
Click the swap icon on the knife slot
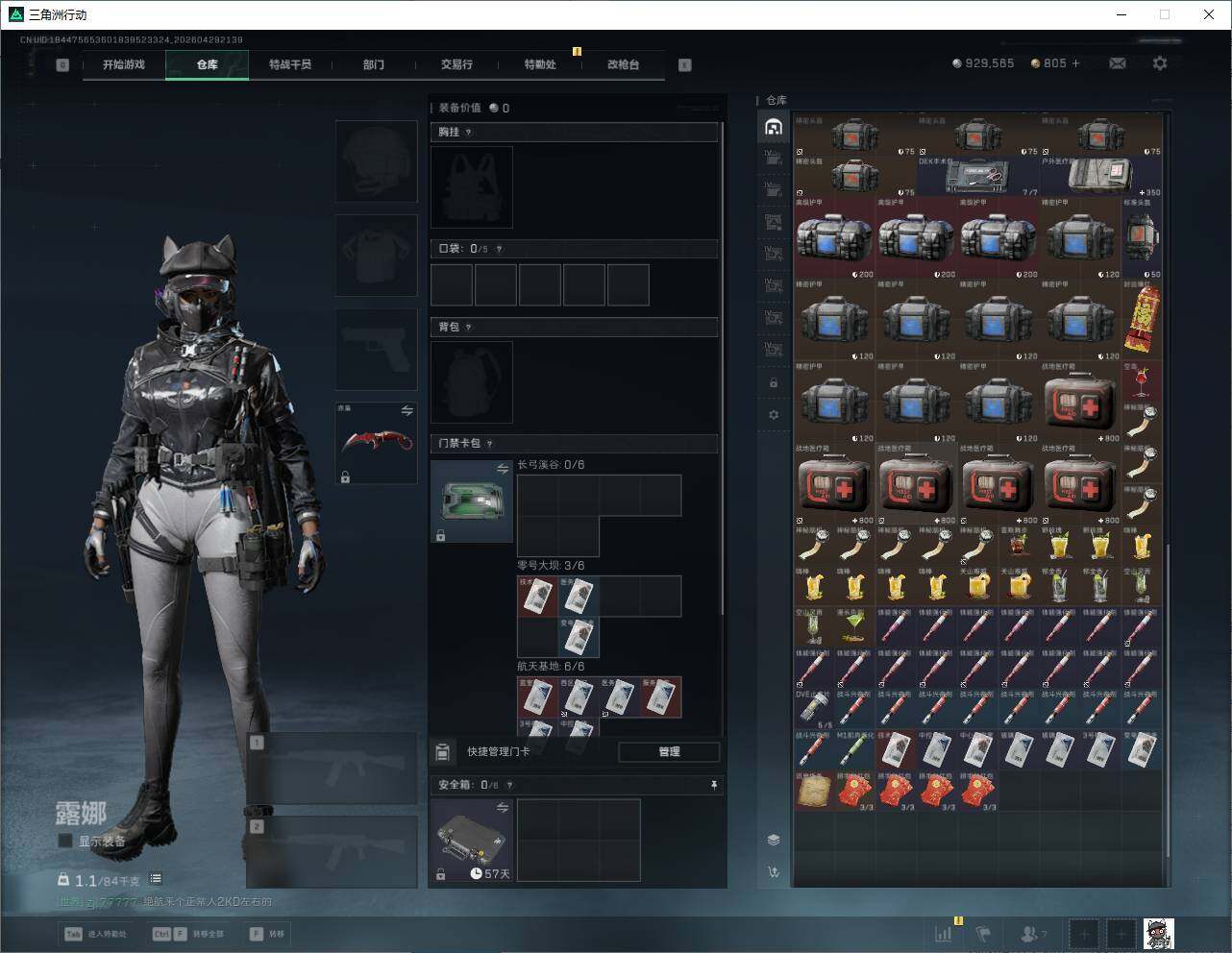(407, 410)
